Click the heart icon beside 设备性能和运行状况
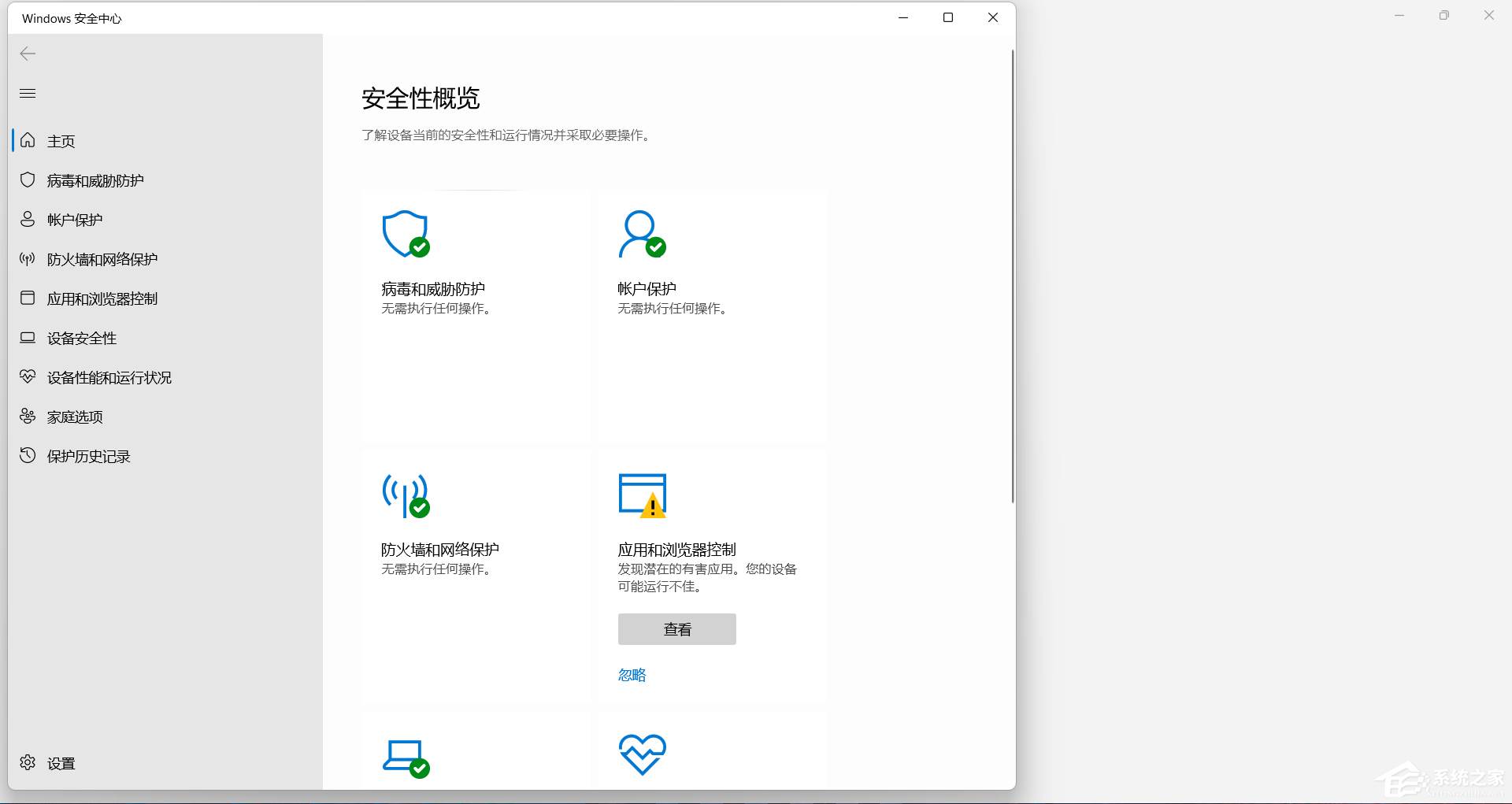 (28, 376)
